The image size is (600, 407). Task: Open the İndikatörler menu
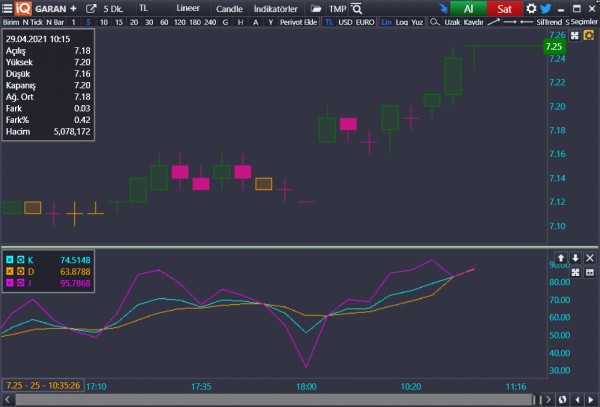tap(278, 8)
